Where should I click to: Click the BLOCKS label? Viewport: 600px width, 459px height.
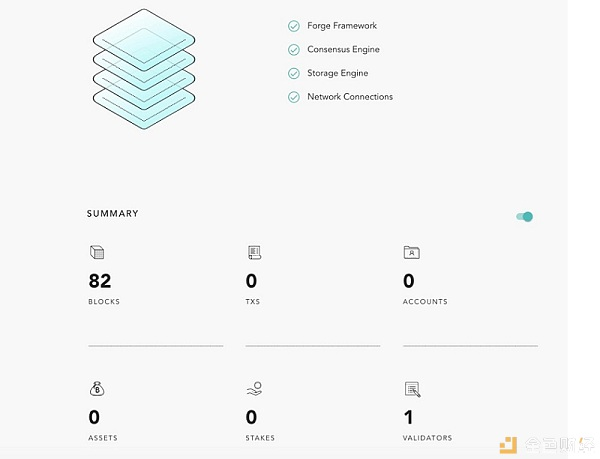tap(104, 301)
